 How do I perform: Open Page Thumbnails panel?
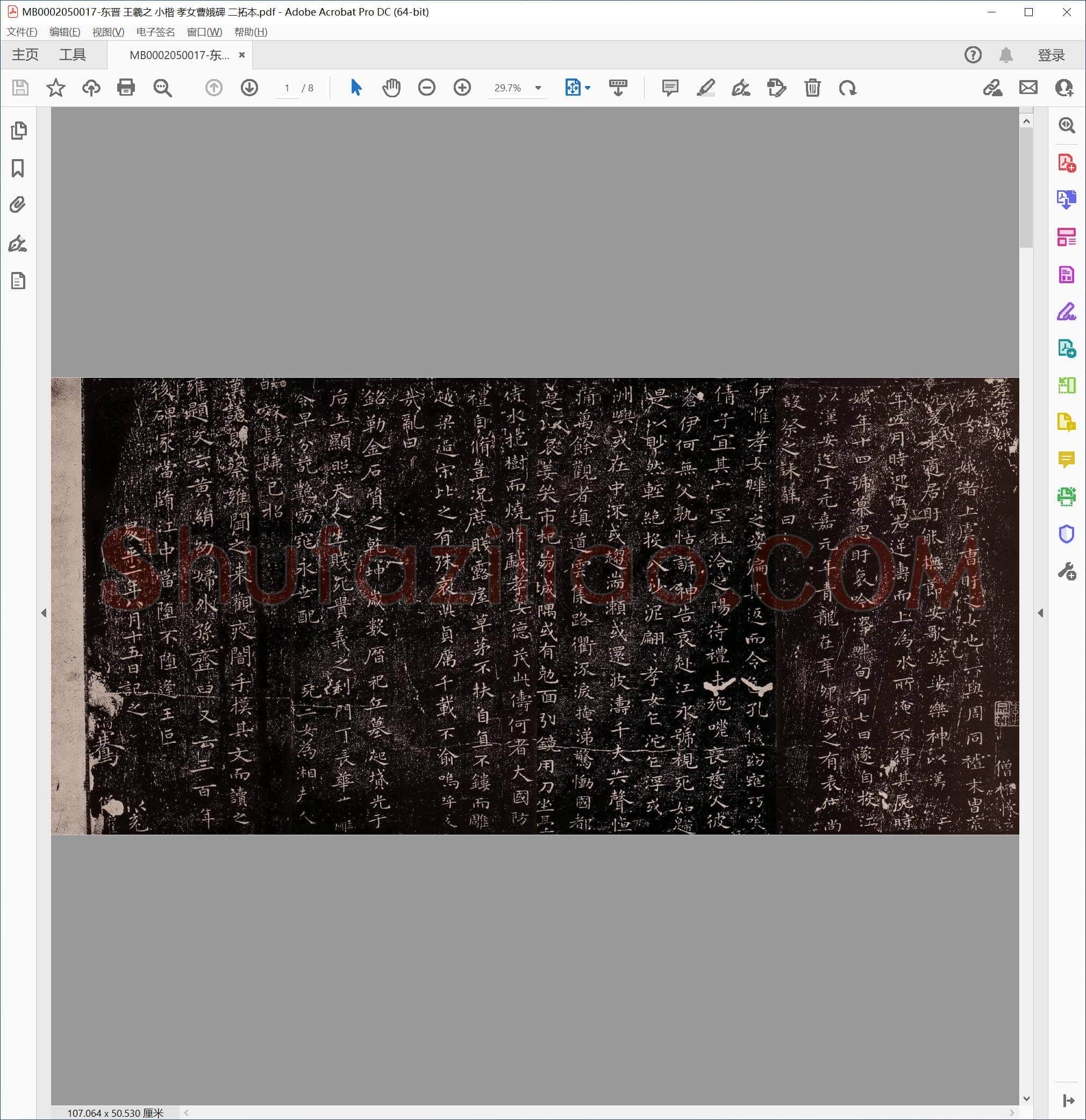(x=18, y=130)
